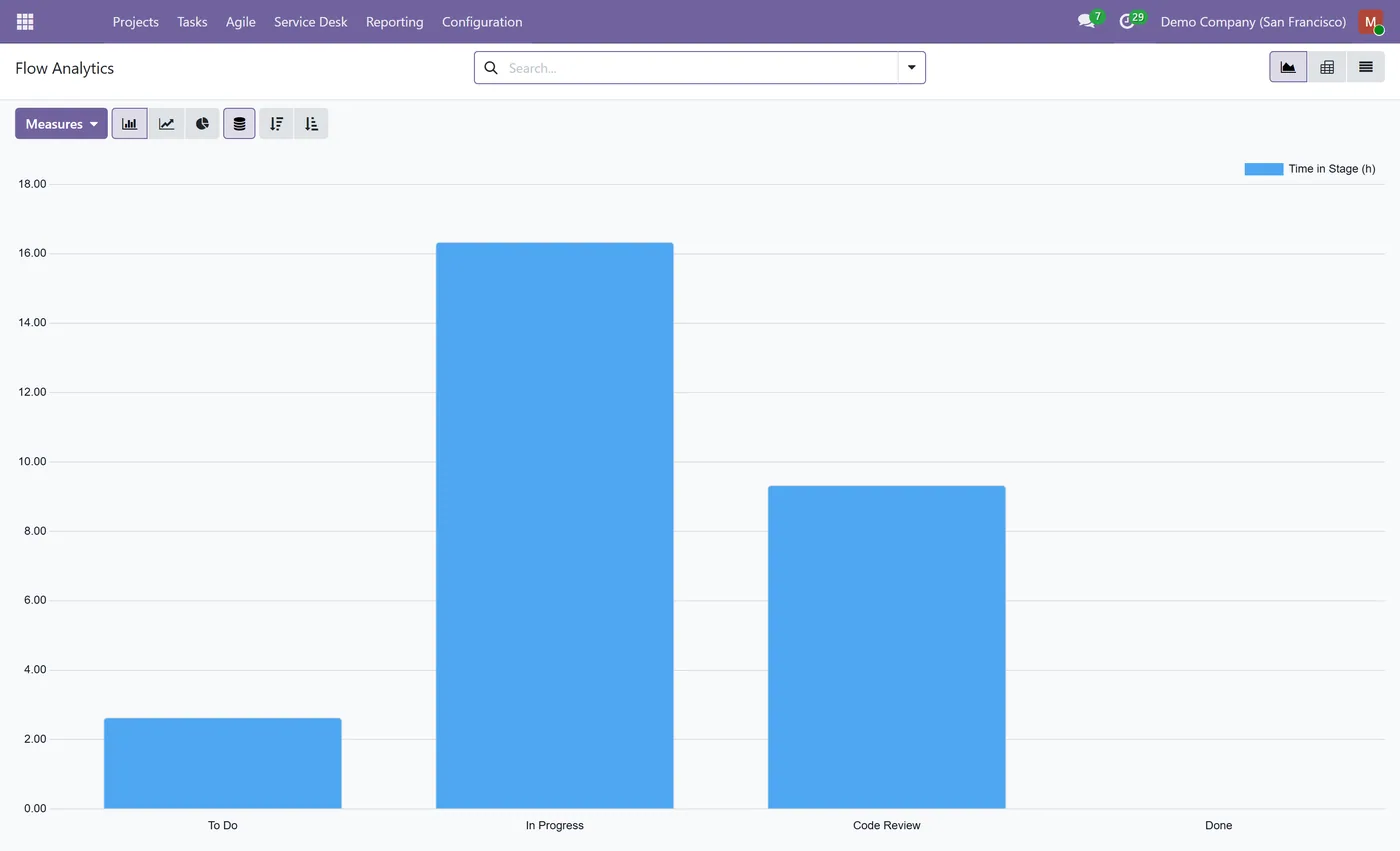Click the Done axis label
Image resolution: width=1400 pixels, height=851 pixels.
click(1218, 826)
